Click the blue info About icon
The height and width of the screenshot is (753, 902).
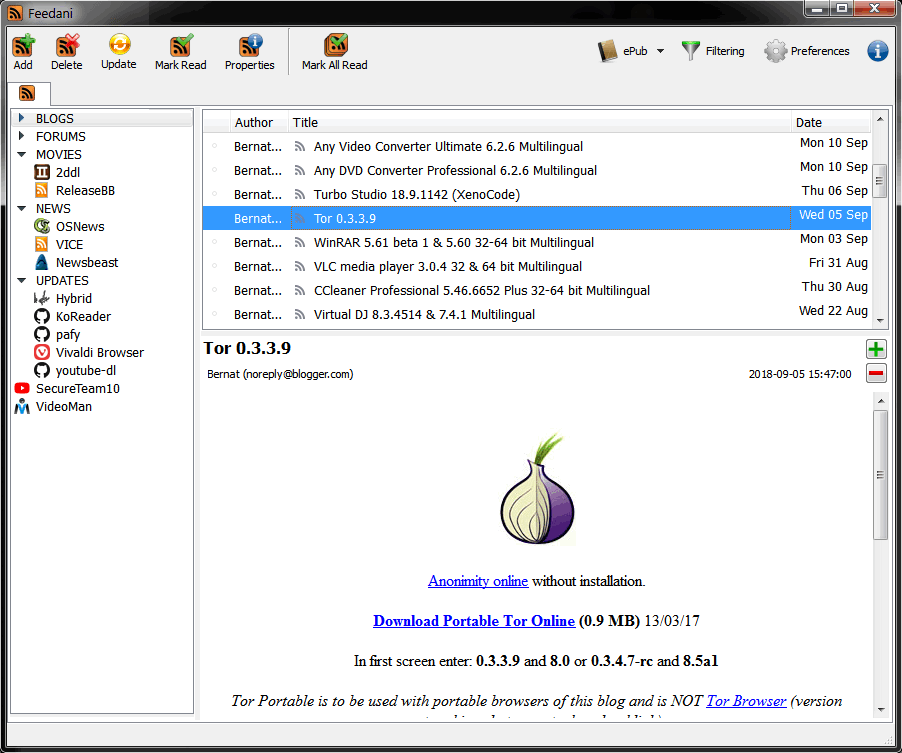(877, 51)
